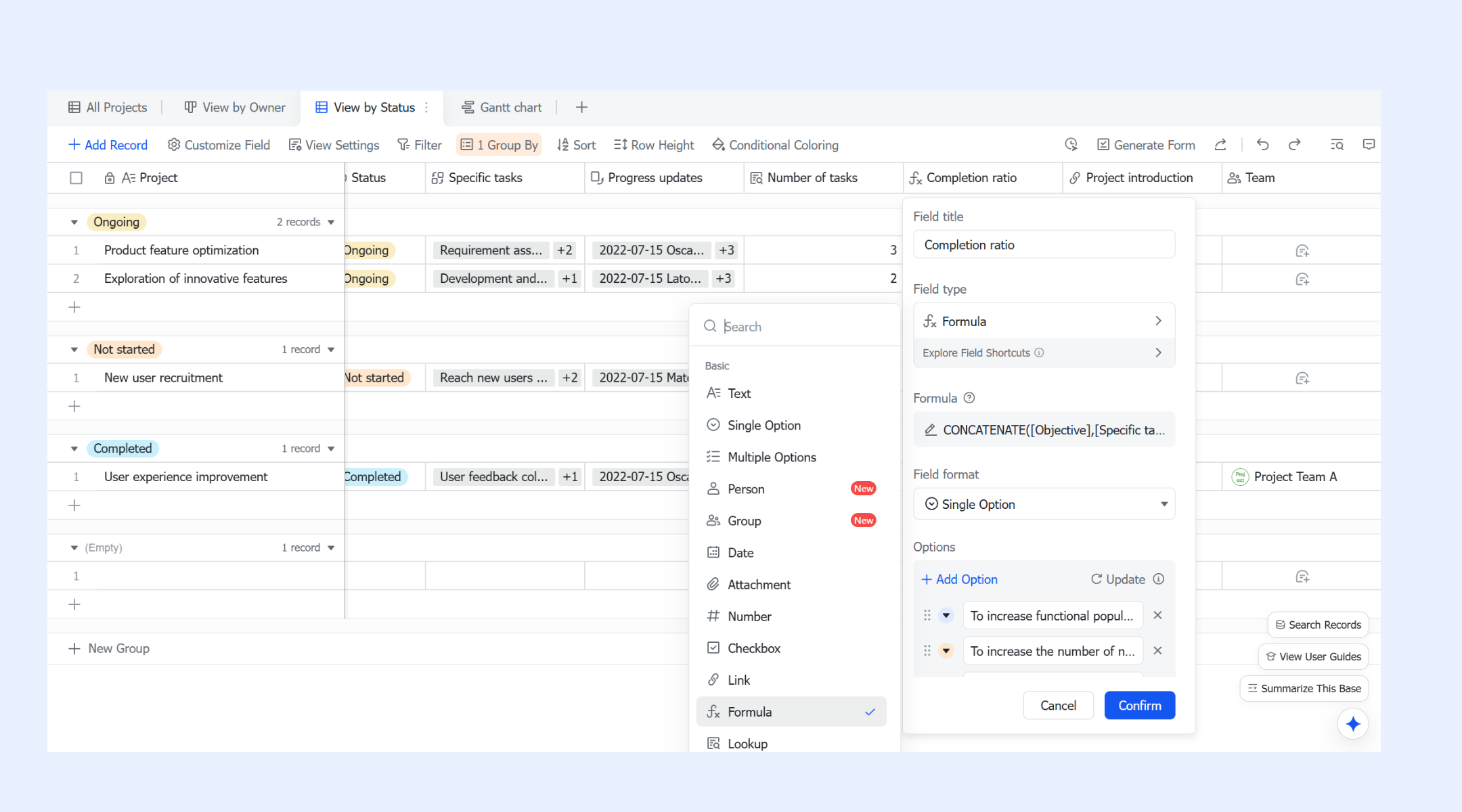Viewport: 1462px width, 812px height.
Task: Click the field type Search box
Action: click(795, 326)
